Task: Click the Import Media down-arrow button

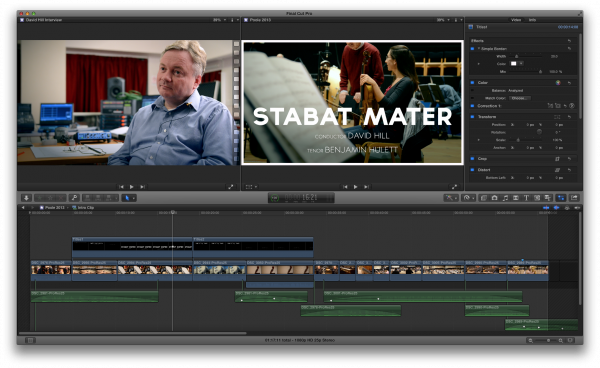Action: click(26, 198)
